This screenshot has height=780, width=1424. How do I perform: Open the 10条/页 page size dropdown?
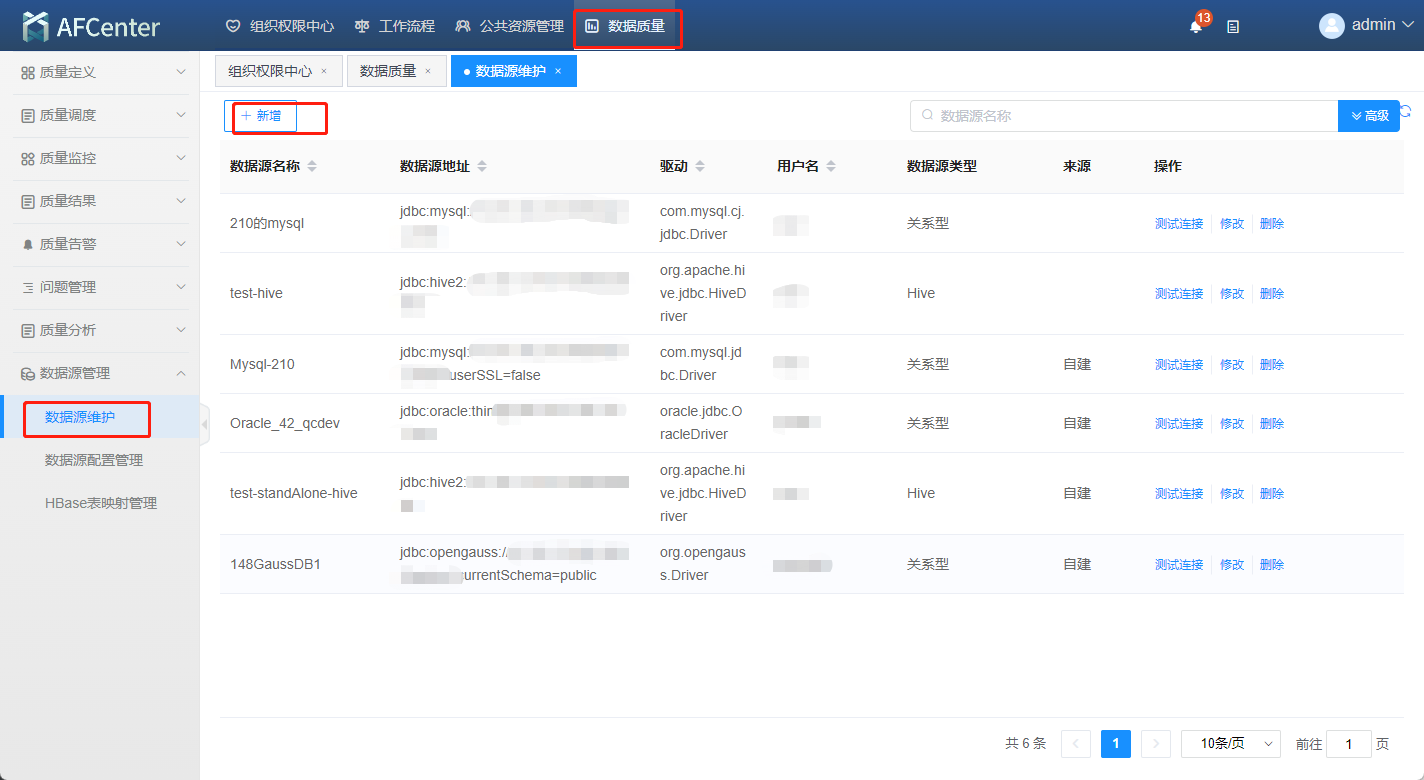click(1230, 743)
